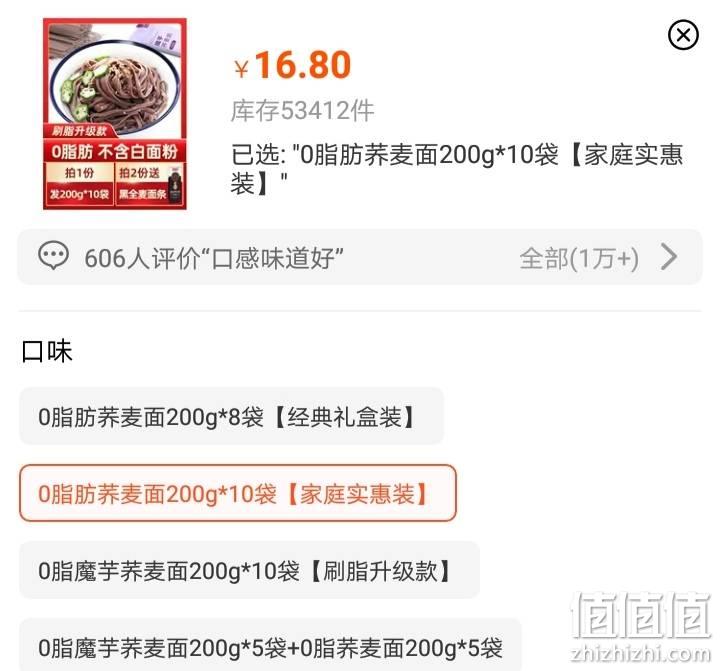Tap the 拍1份 badge on product image
This screenshot has width=720, height=671.
coord(79,173)
